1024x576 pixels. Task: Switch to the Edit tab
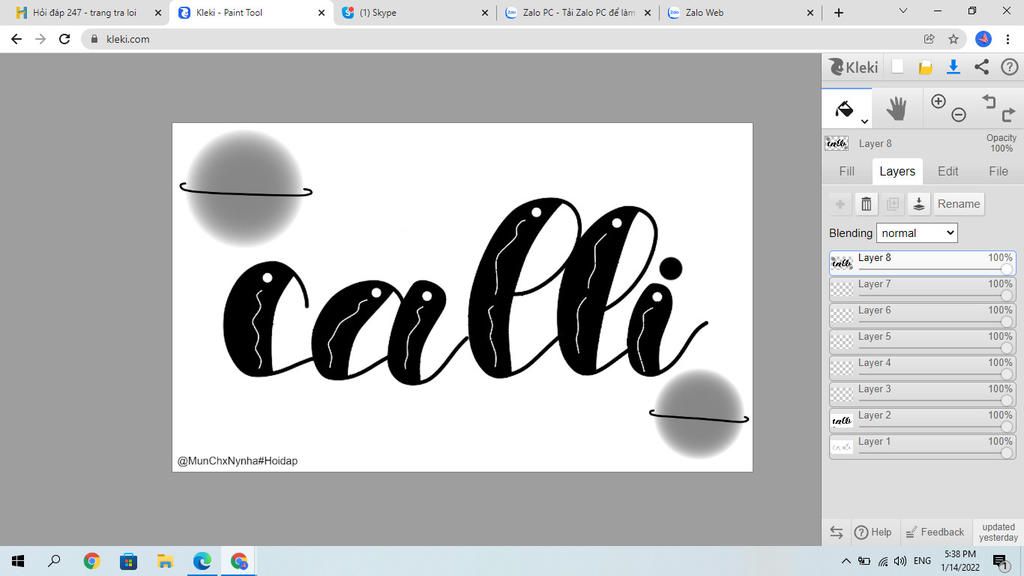(x=948, y=171)
